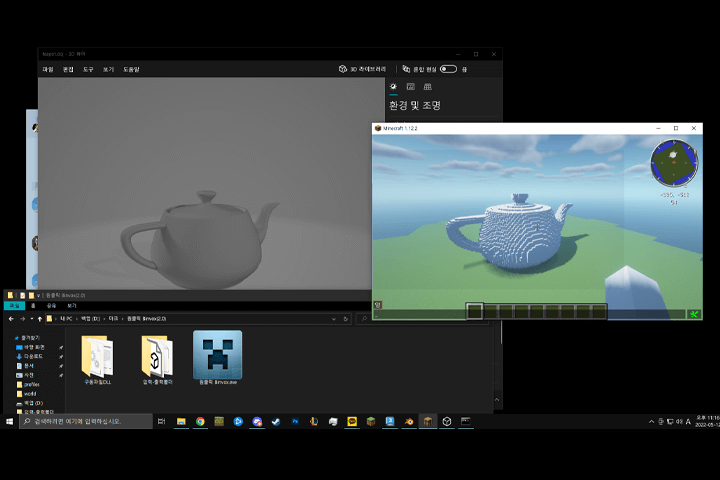Select the world folder in navigation pane
The height and width of the screenshot is (480, 720).
27,394
